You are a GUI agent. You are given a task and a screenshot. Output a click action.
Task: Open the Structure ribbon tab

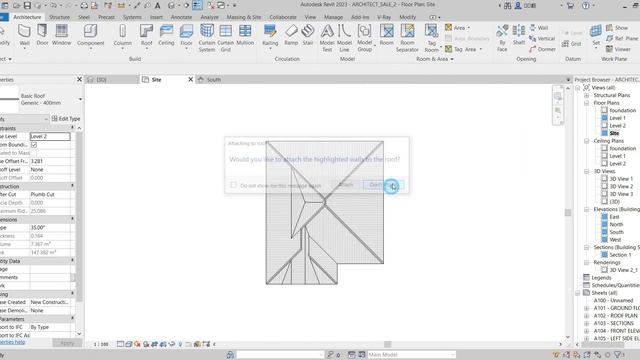click(59, 17)
